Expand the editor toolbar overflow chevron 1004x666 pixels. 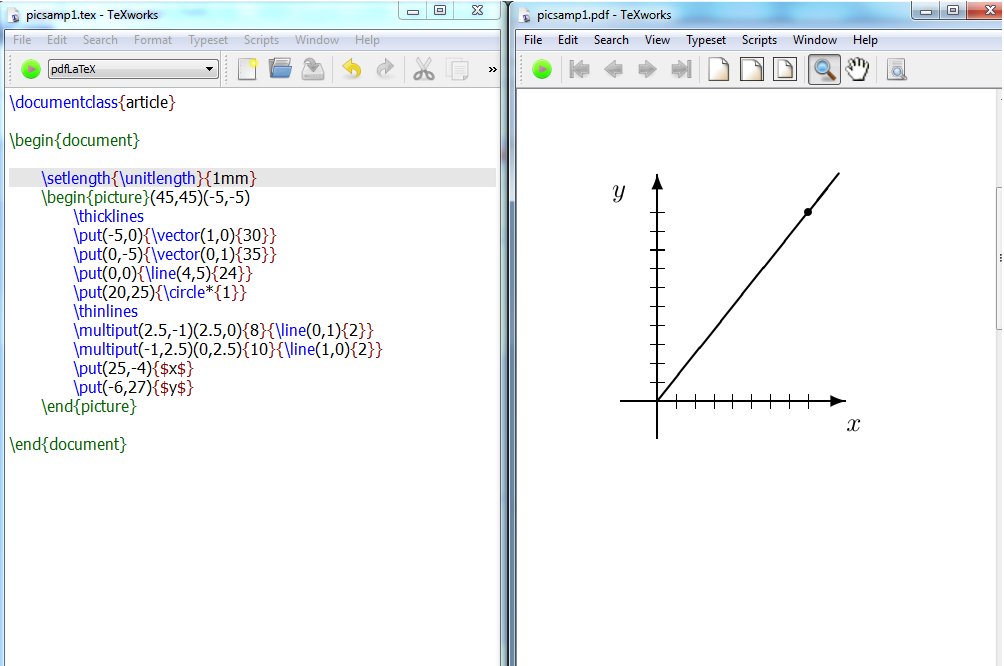(492, 69)
